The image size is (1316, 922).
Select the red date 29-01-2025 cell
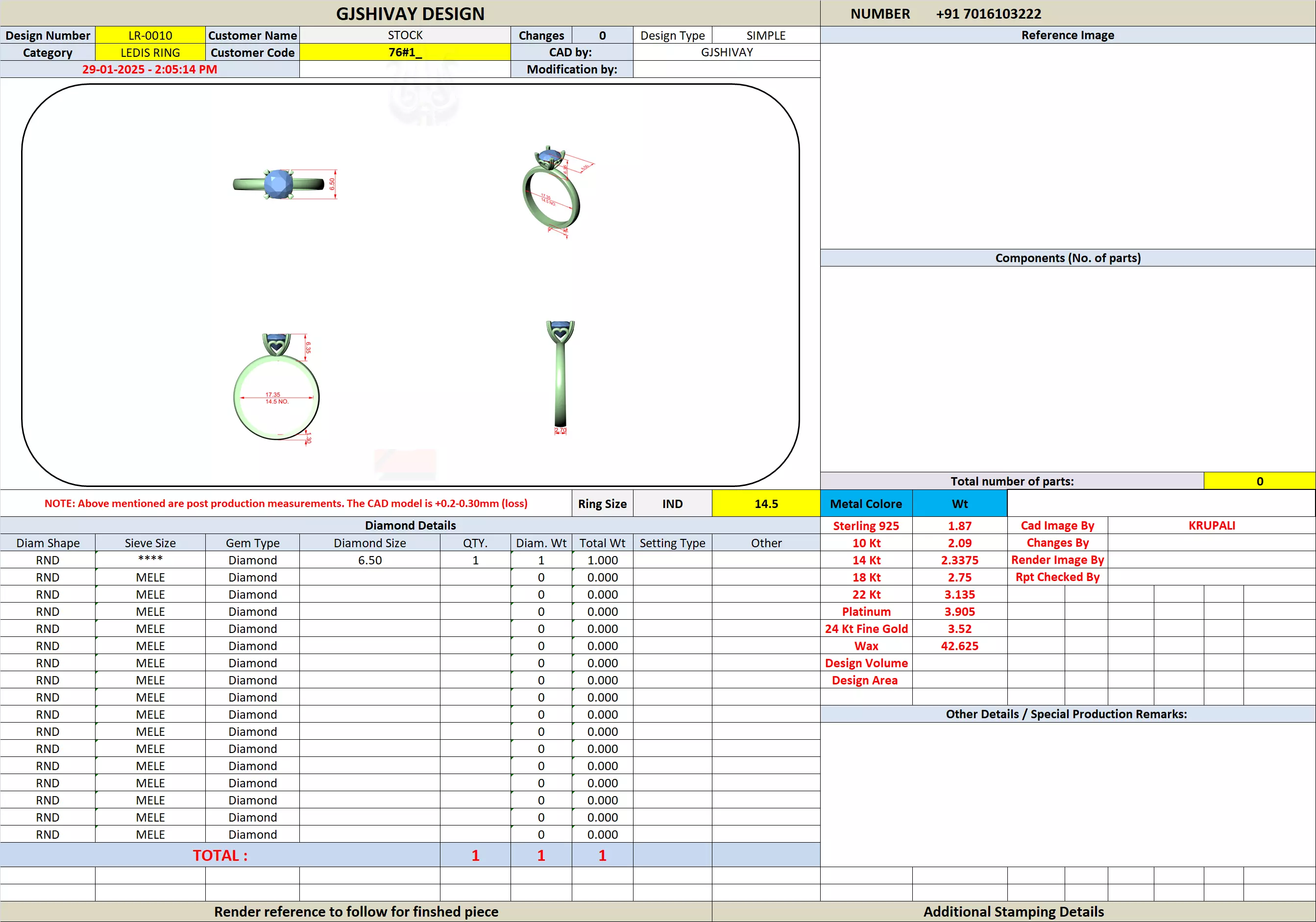149,70
